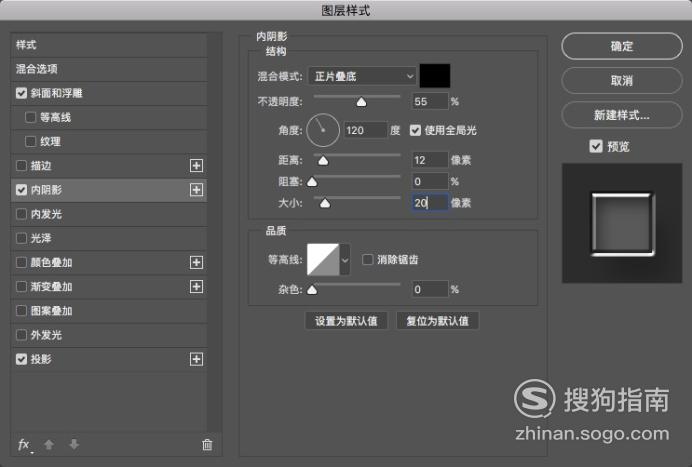Click the 新建样式... button
The width and height of the screenshot is (692, 467).
(622, 115)
